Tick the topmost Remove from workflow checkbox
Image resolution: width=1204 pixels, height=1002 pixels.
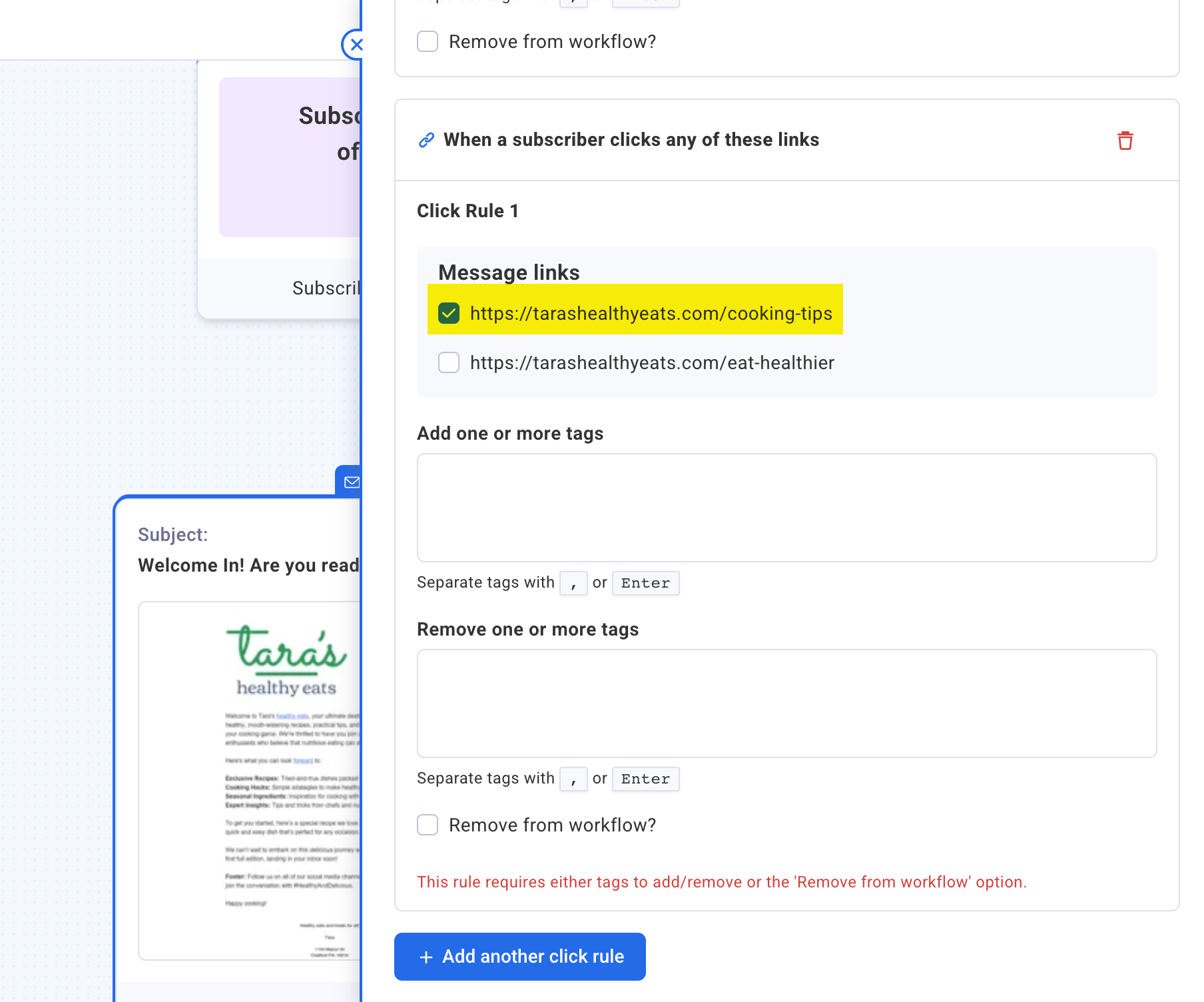(x=428, y=41)
